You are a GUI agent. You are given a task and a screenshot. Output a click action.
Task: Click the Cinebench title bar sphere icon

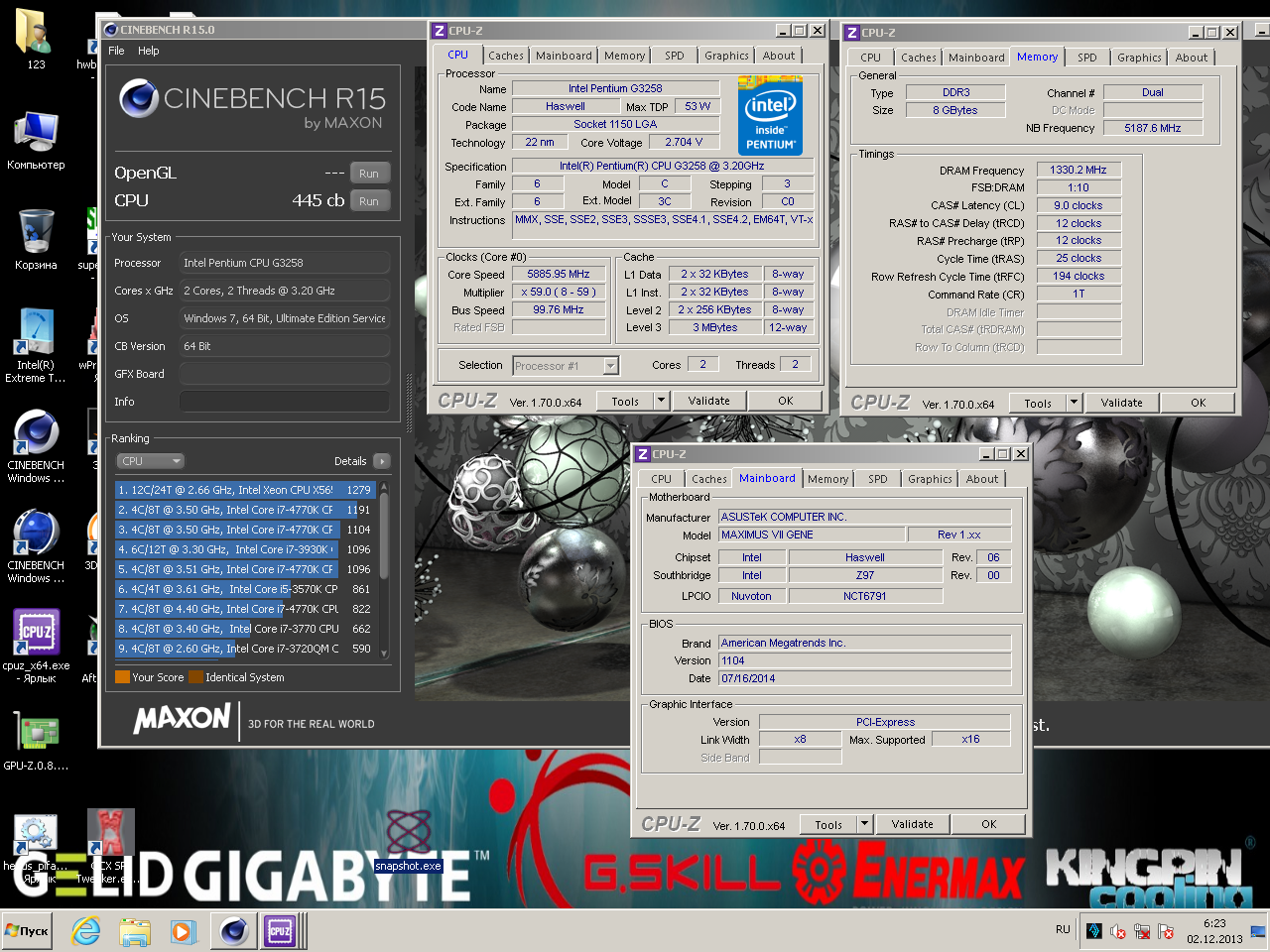pos(111,30)
